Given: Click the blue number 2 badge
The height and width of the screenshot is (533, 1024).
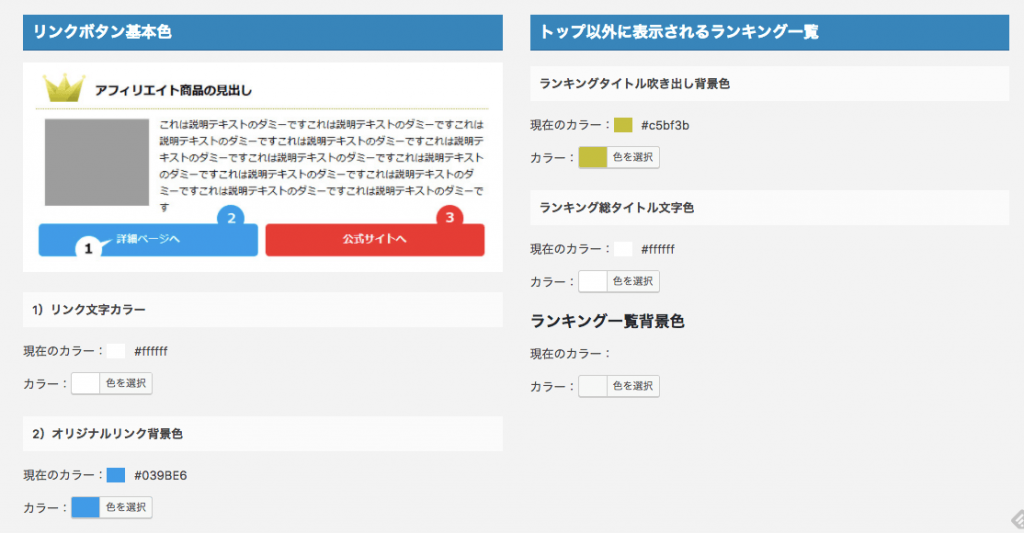Looking at the screenshot, I should tap(231, 217).
